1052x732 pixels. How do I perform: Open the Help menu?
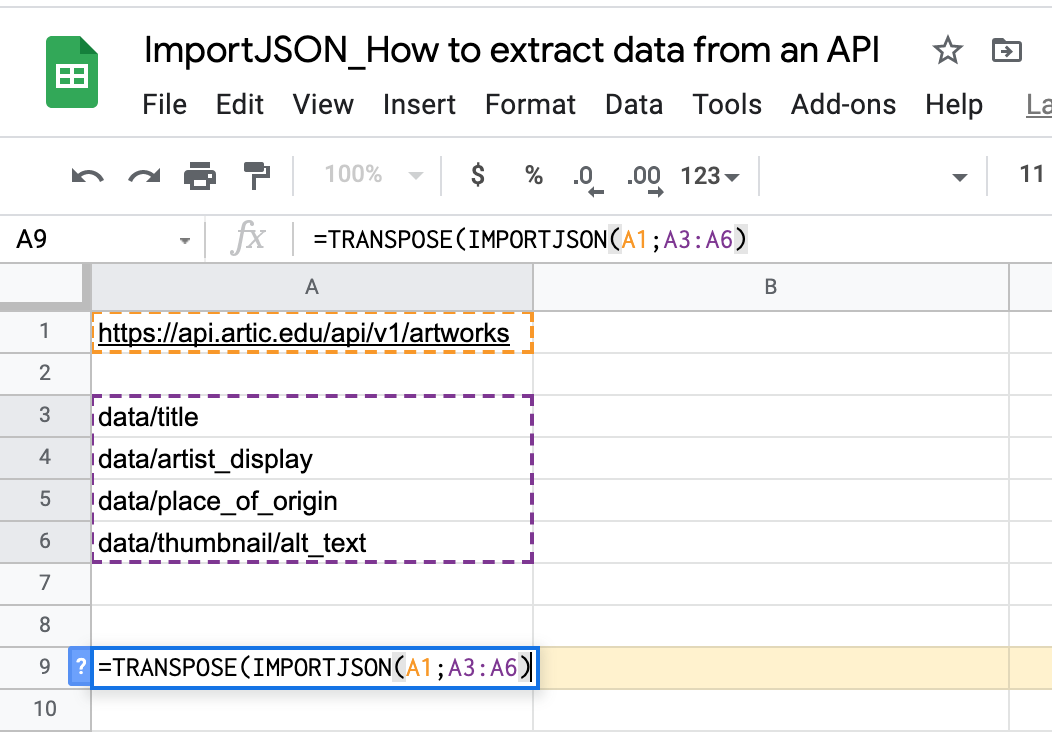point(954,105)
